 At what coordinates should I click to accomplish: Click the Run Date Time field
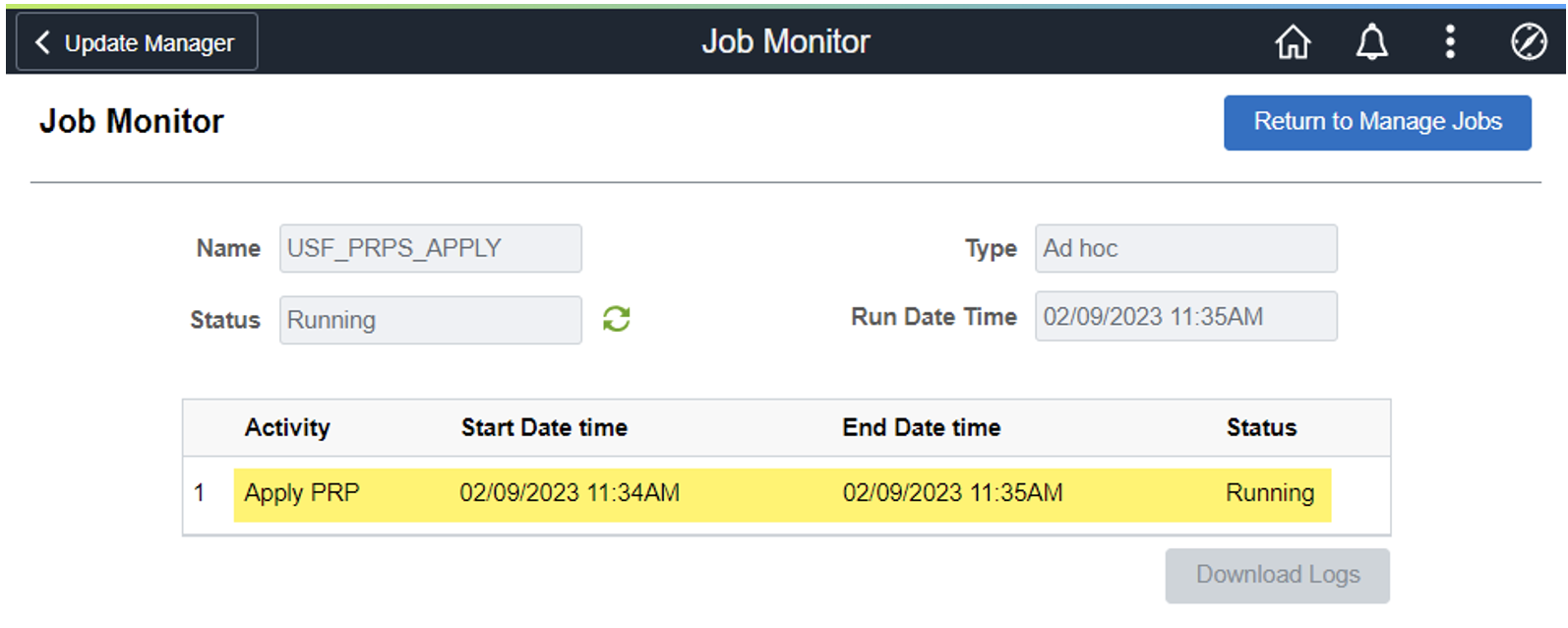coord(1185,316)
